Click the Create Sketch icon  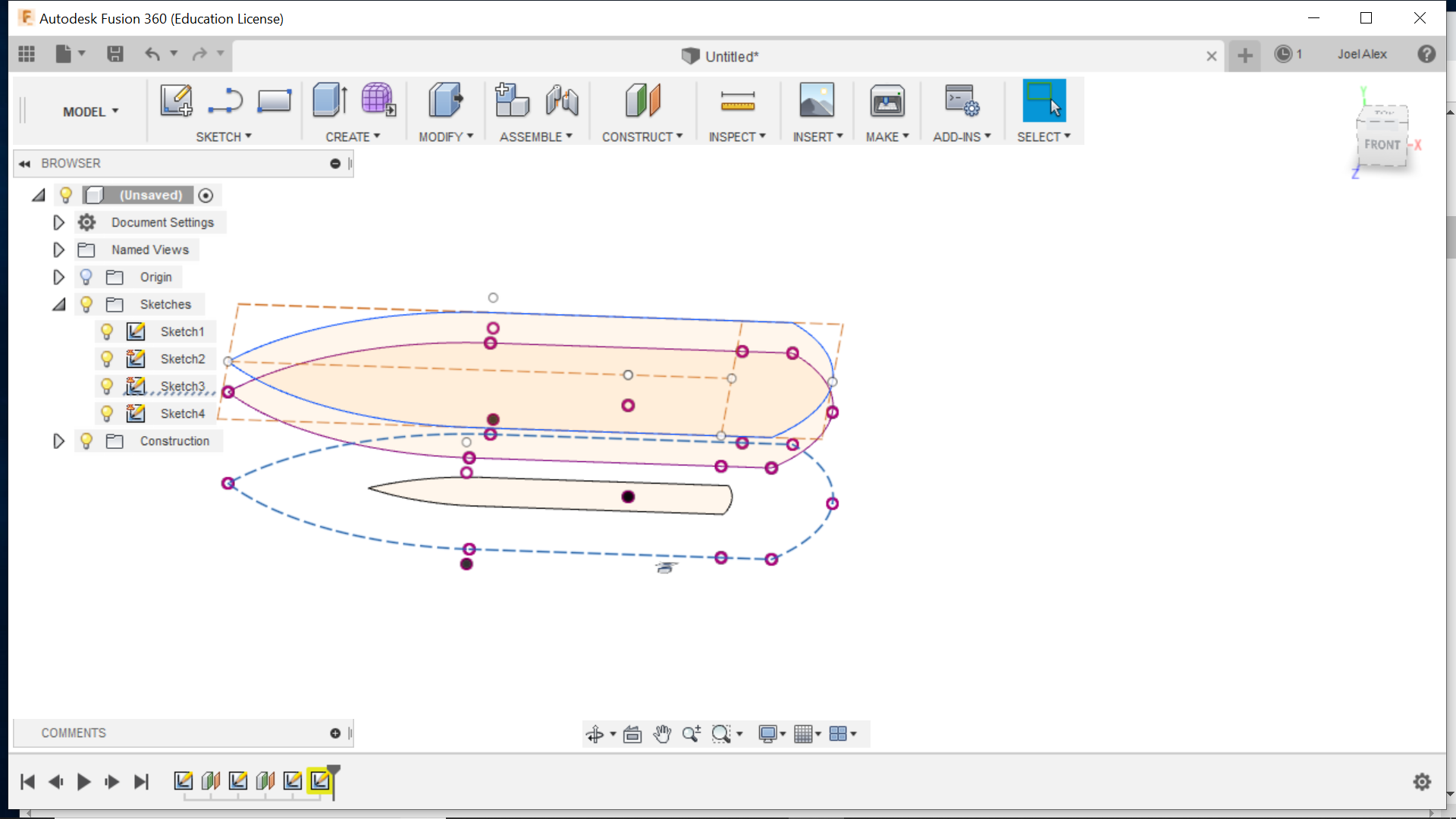[176, 100]
